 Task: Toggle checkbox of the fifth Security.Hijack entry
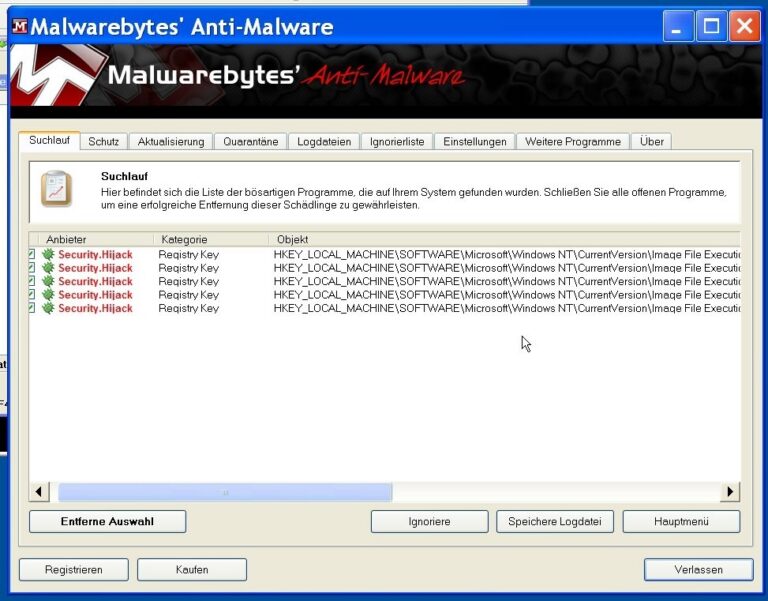click(32, 308)
